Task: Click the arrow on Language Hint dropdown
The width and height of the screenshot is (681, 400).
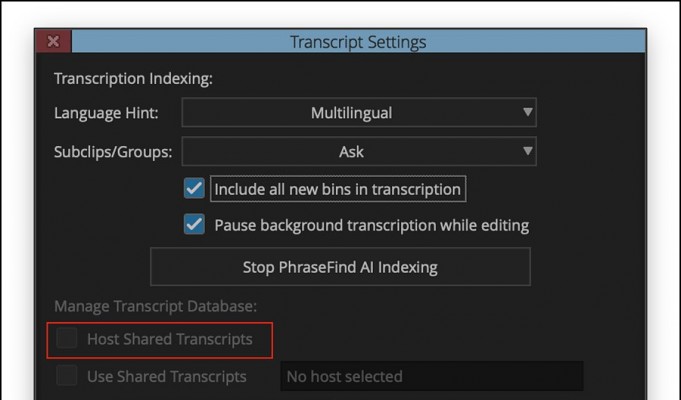Action: (x=527, y=113)
